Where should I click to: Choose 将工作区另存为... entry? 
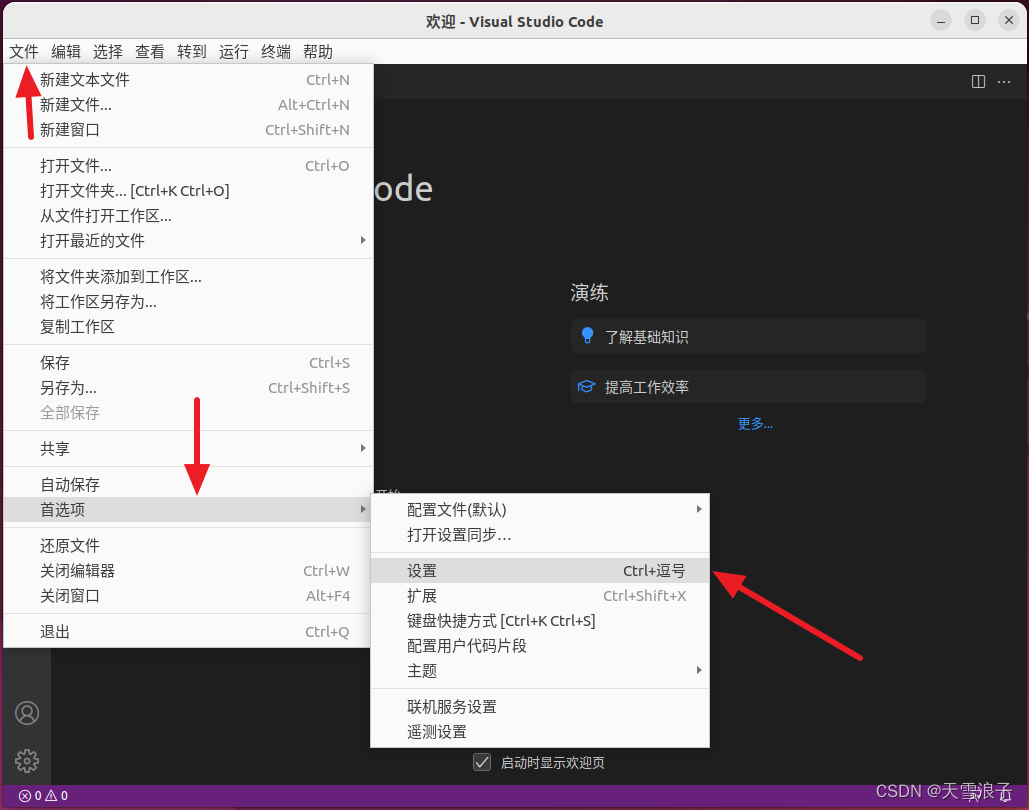pyautogui.click(x=188, y=302)
